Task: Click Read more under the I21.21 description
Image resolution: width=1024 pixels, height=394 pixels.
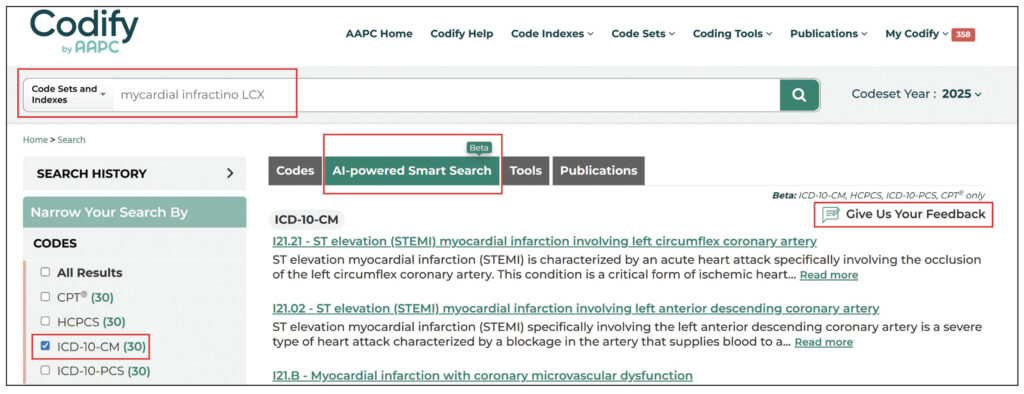Action: pos(829,275)
